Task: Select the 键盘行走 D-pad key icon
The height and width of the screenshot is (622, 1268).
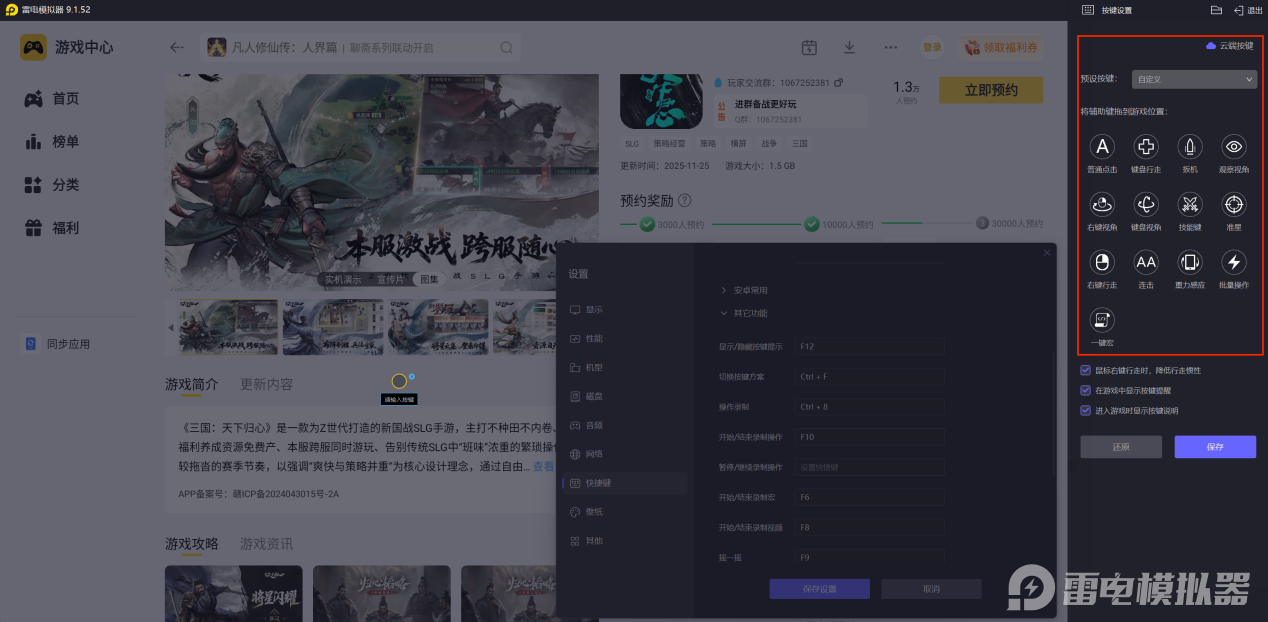Action: pos(1146,147)
